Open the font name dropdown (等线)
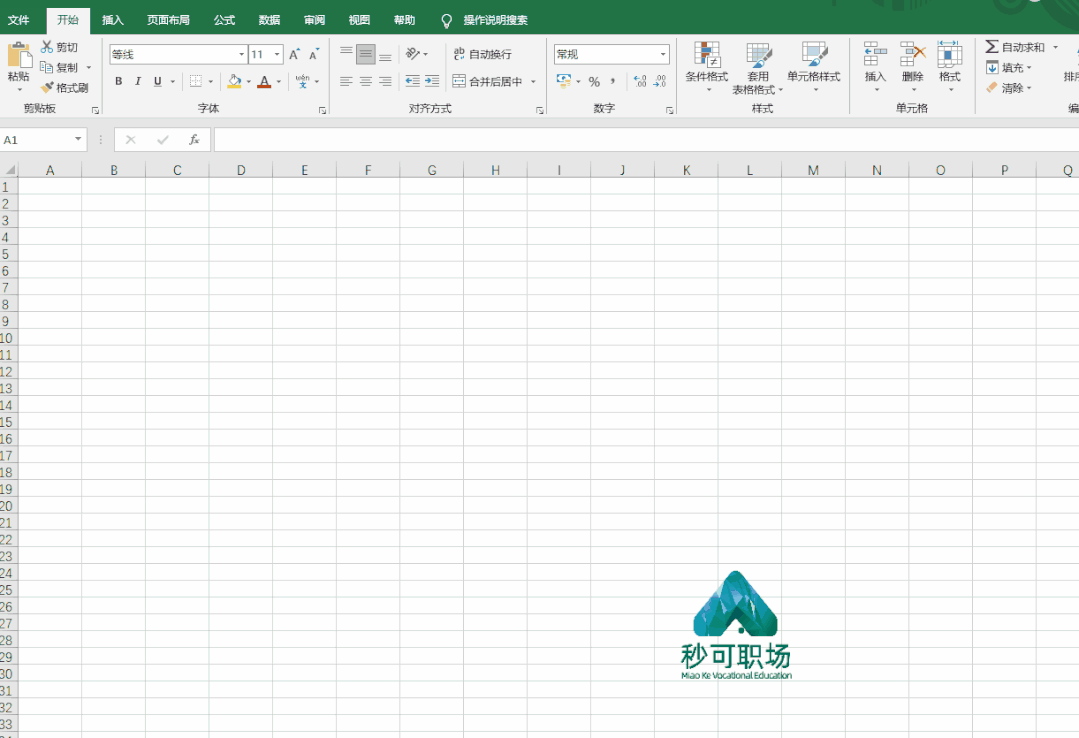Image resolution: width=1079 pixels, height=738 pixels. [242, 54]
